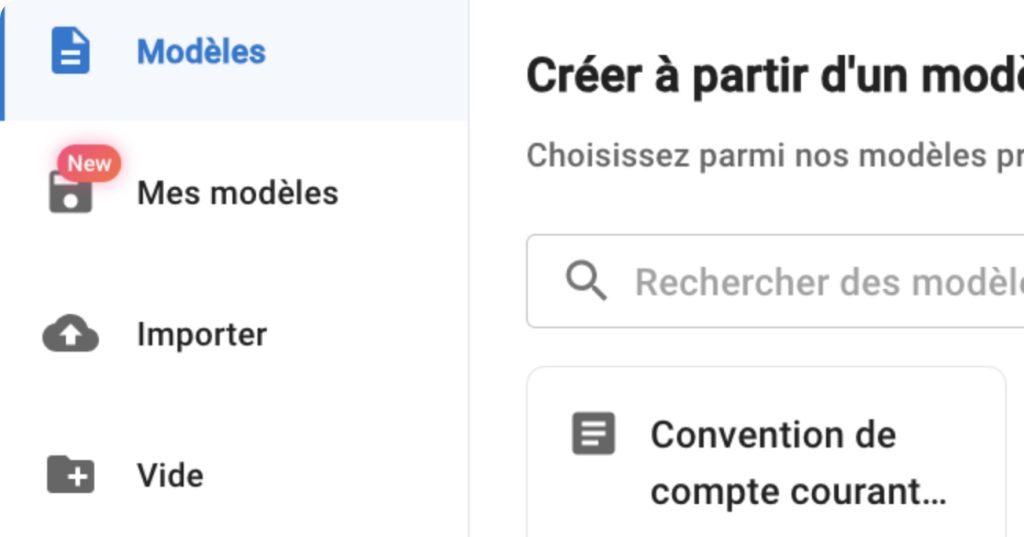
Task: Click empty space in highlighted Modèles row
Action: [380, 60]
